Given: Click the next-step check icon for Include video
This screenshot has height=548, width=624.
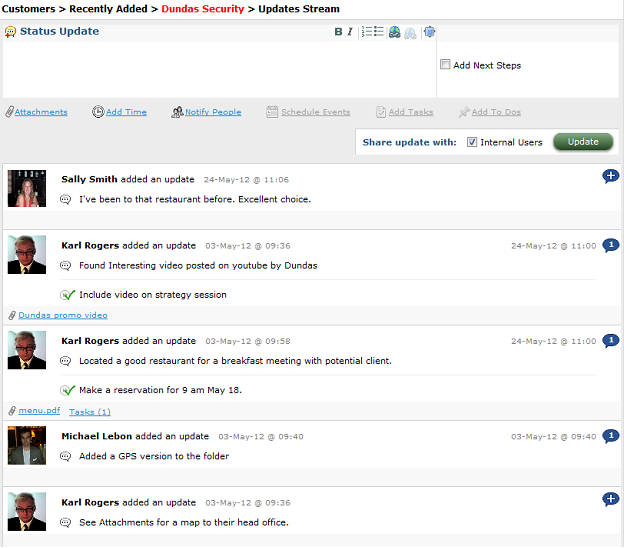Looking at the screenshot, I should point(67,295).
